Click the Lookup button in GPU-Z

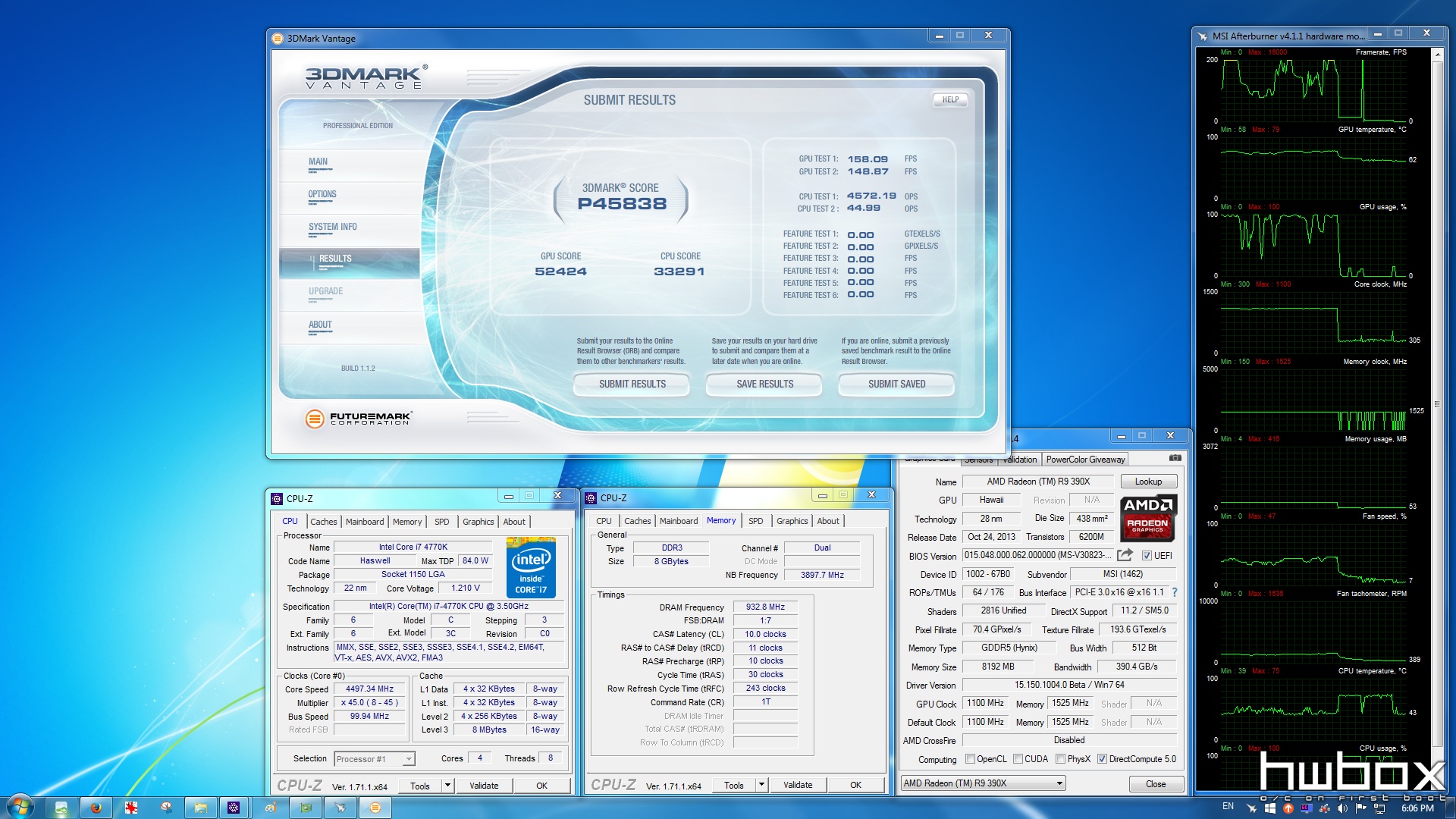tap(1148, 482)
